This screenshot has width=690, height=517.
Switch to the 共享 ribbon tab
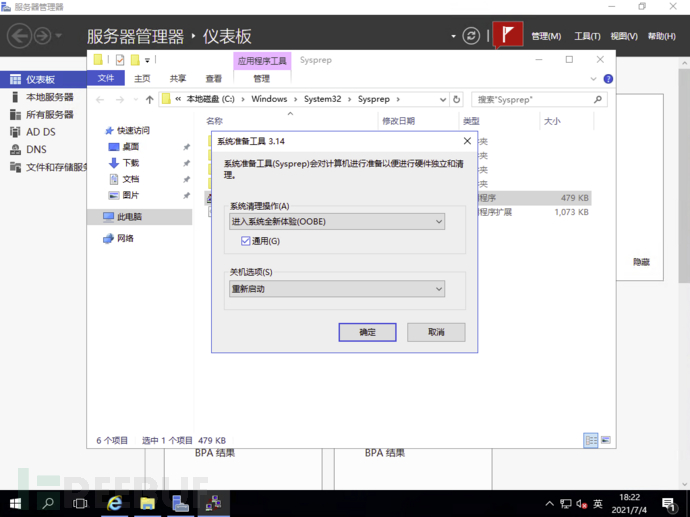(178, 78)
